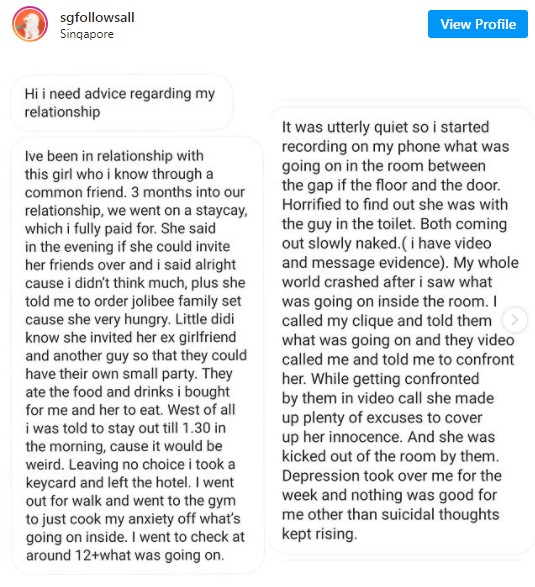
Task: Select the 'Hi i need advice' message bubble
Action: [x=122, y=103]
